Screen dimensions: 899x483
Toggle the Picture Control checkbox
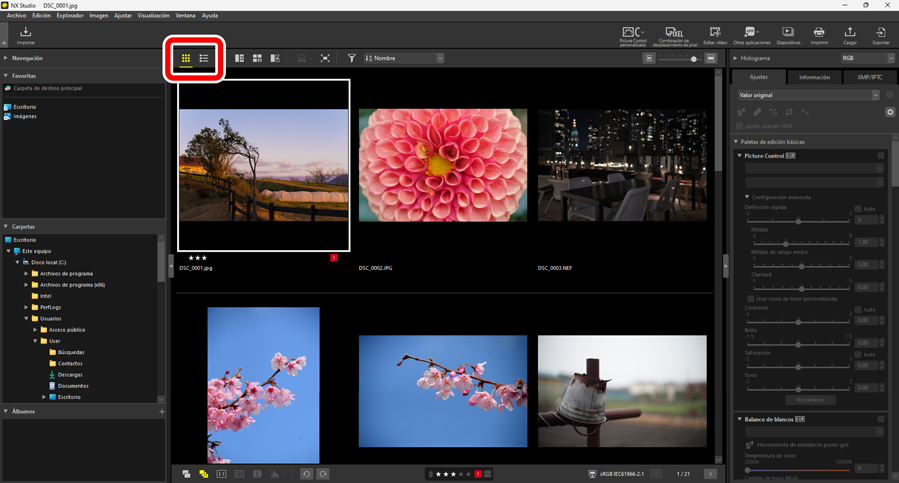[x=881, y=156]
